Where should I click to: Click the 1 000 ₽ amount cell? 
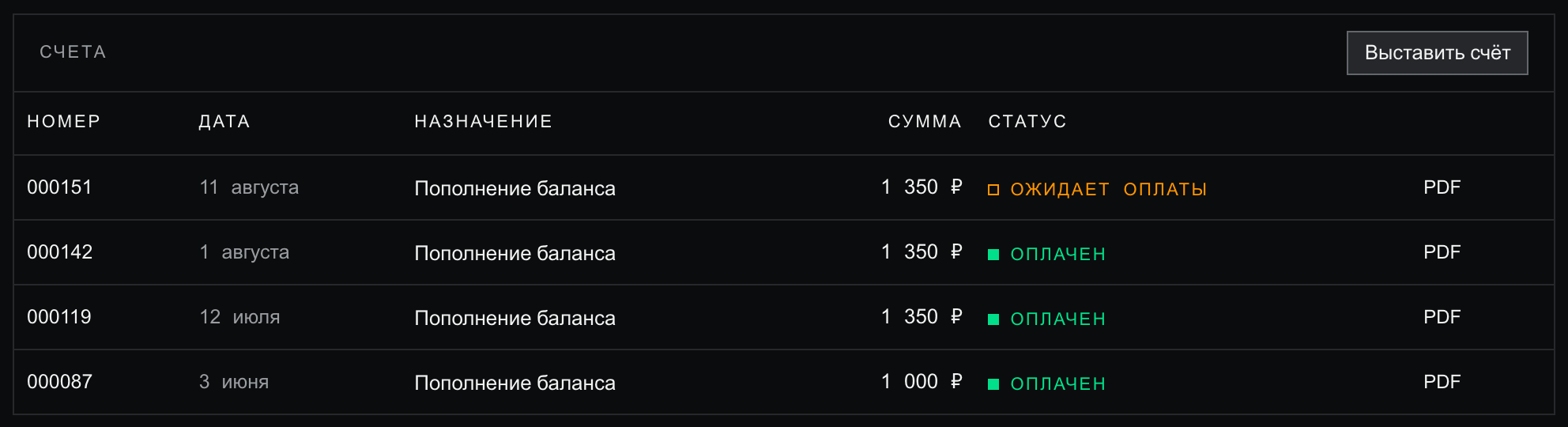922,382
